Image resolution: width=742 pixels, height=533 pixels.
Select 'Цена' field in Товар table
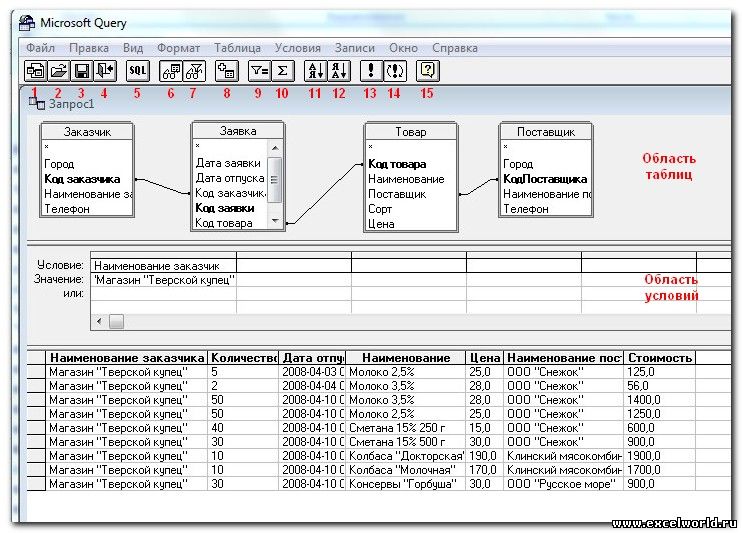point(381,224)
